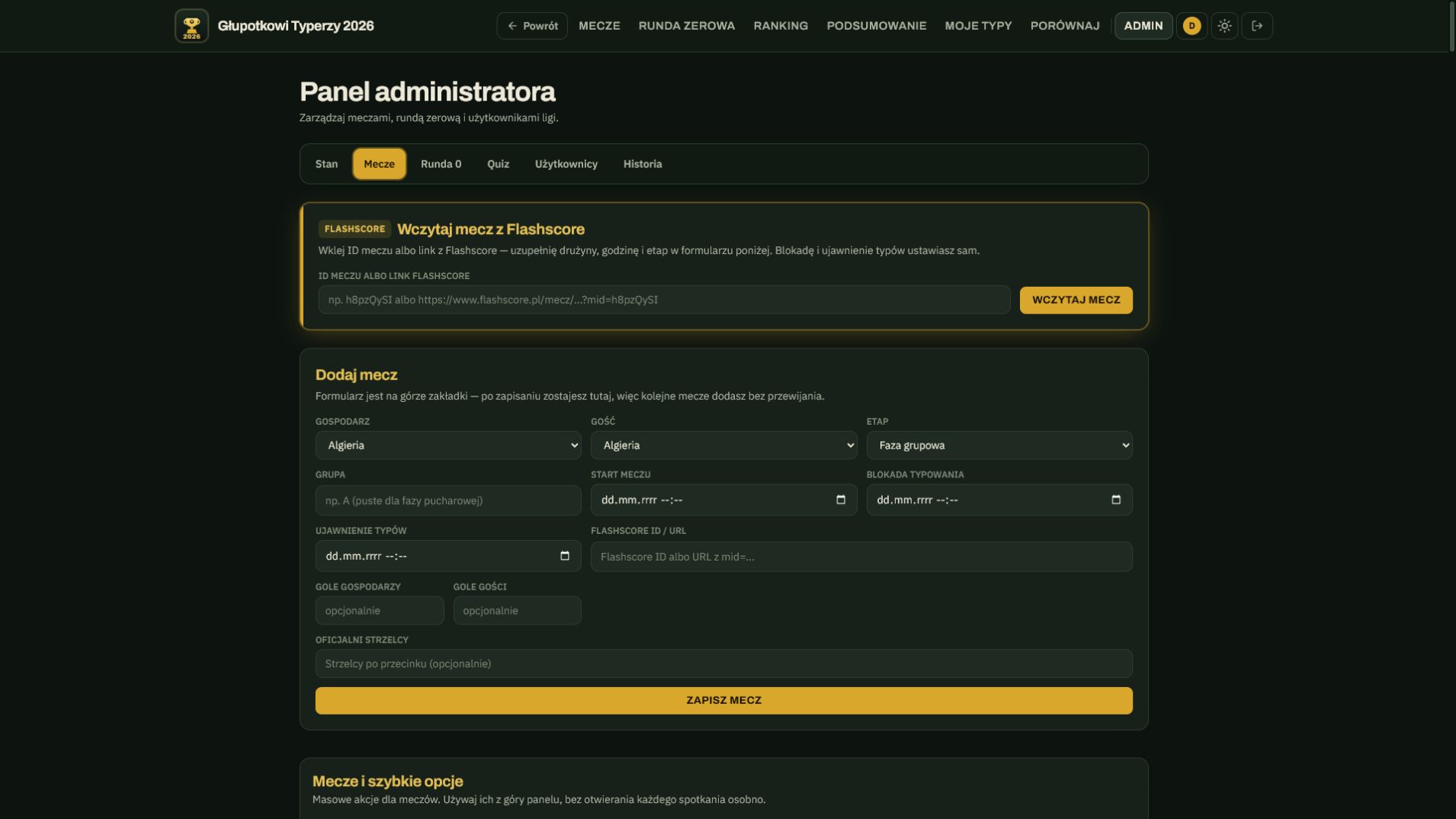Open calendar picker for Ujawnienie typów
1456x819 pixels.
(x=565, y=556)
